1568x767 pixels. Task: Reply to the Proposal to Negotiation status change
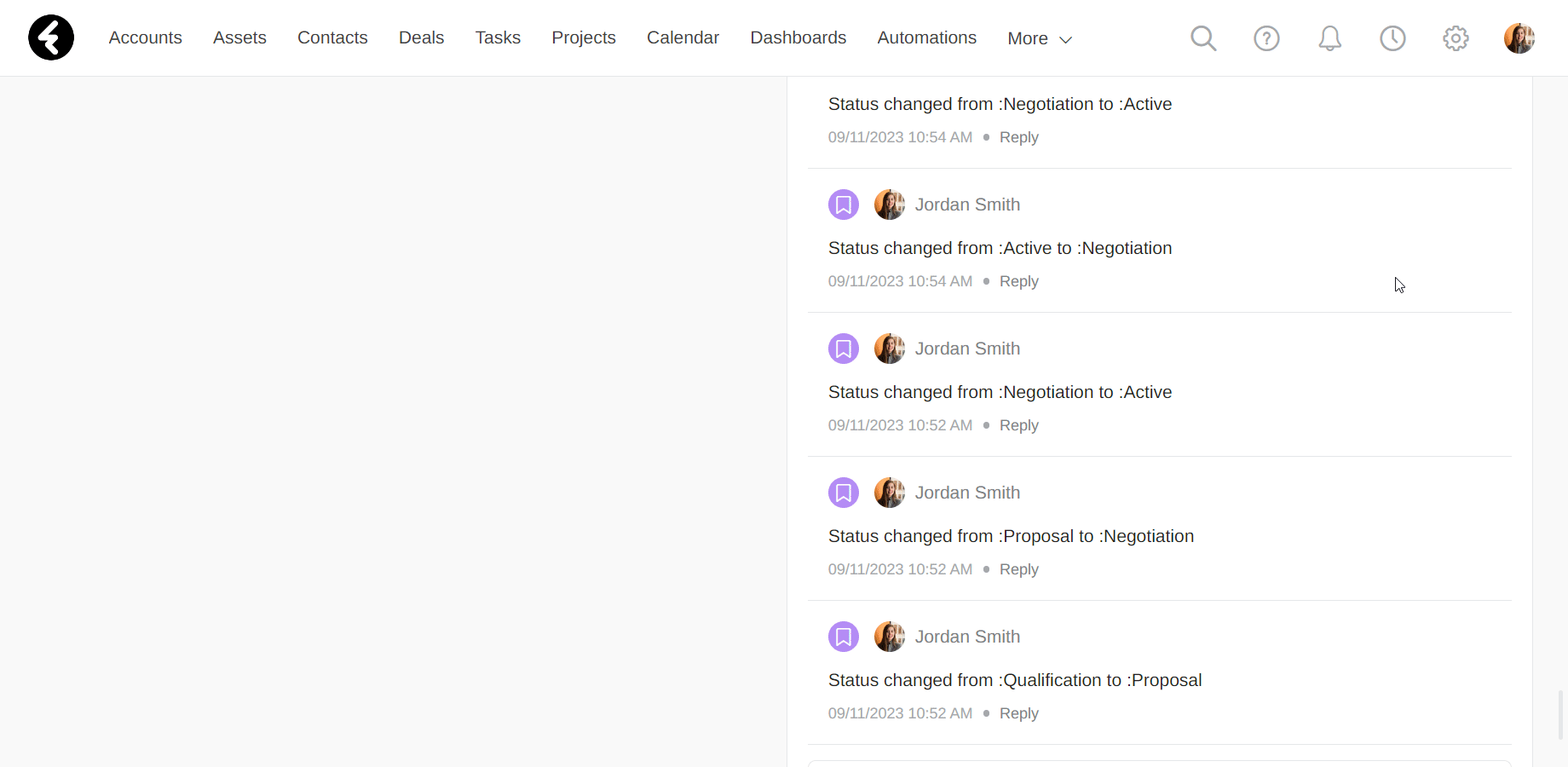1018,569
